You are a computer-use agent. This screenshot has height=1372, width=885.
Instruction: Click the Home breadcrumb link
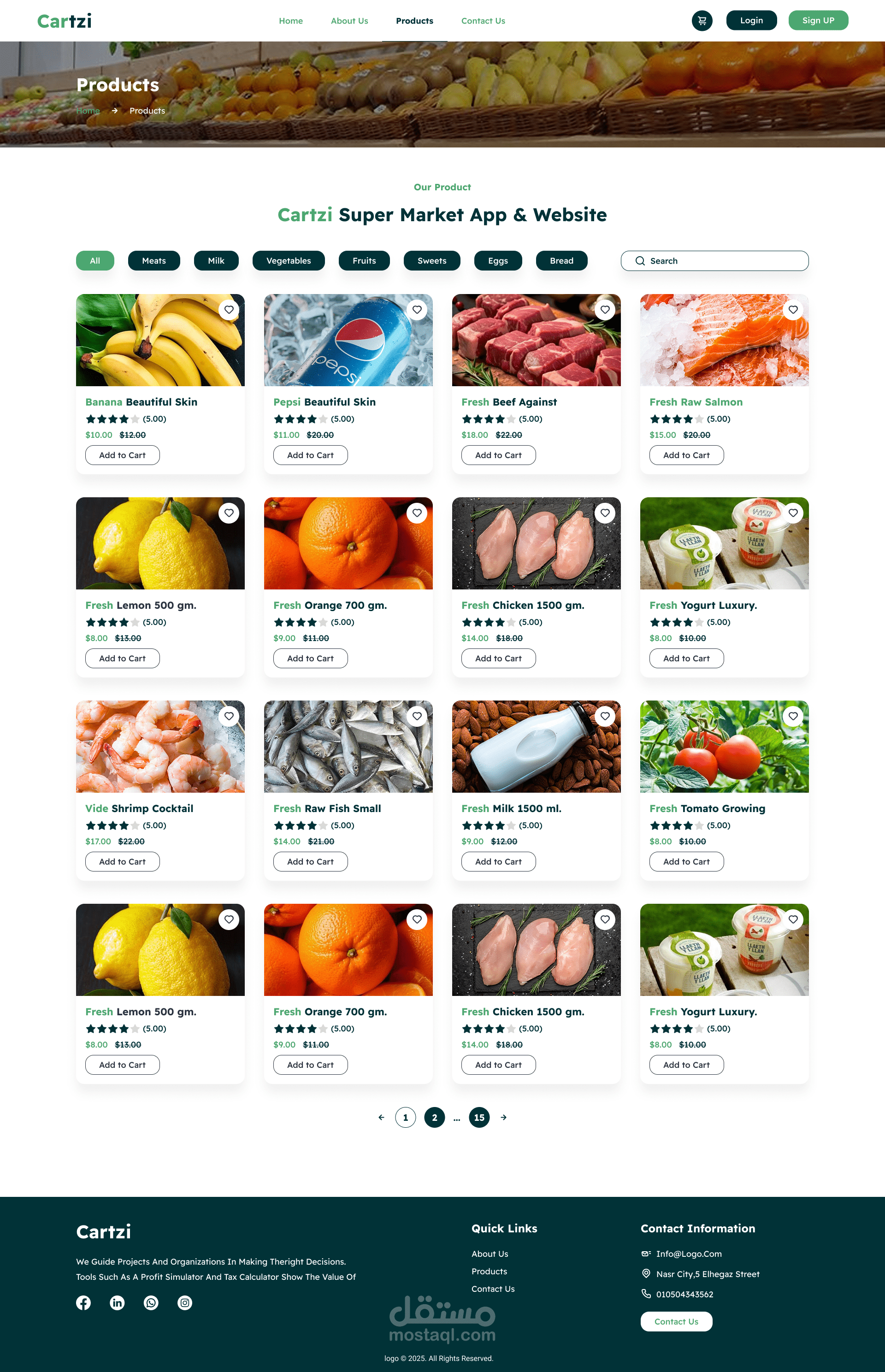point(88,110)
